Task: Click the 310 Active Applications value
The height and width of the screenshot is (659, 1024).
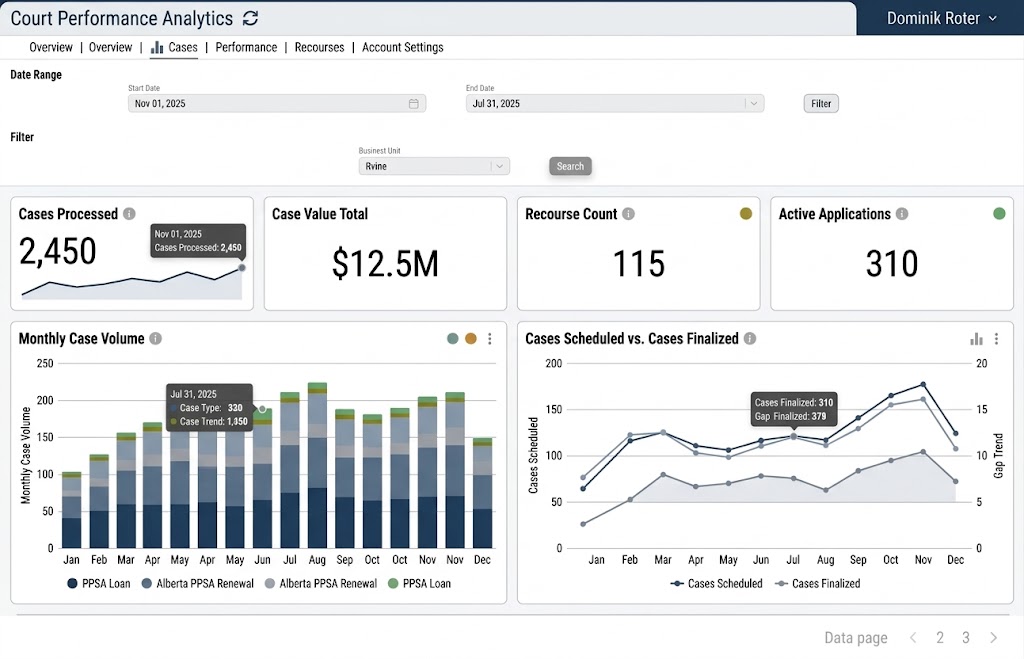Action: (x=892, y=264)
